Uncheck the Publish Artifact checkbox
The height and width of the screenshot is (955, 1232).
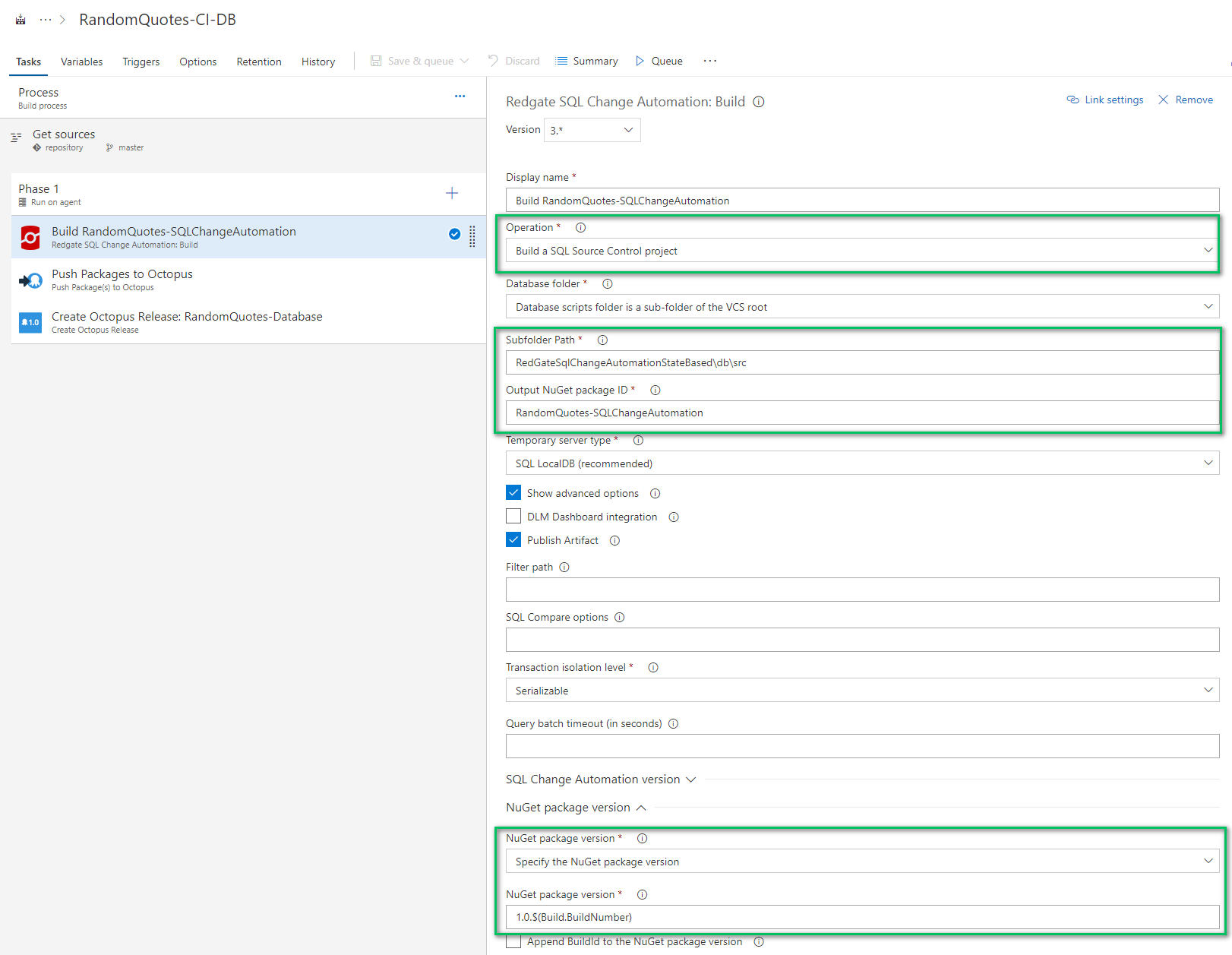(513, 539)
